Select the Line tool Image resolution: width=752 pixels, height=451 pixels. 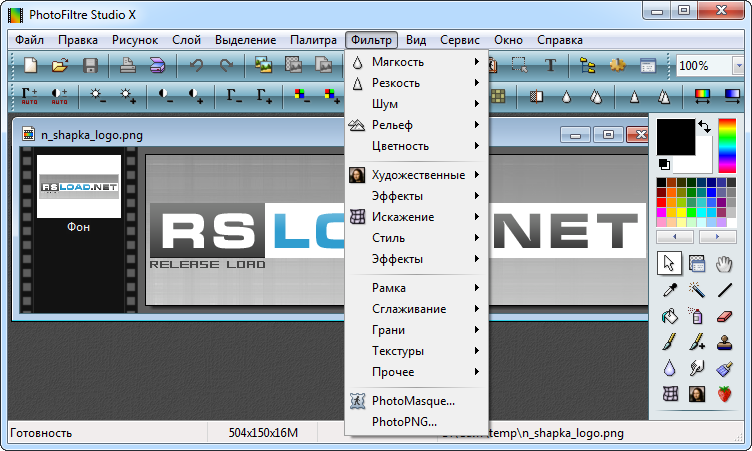click(x=724, y=289)
